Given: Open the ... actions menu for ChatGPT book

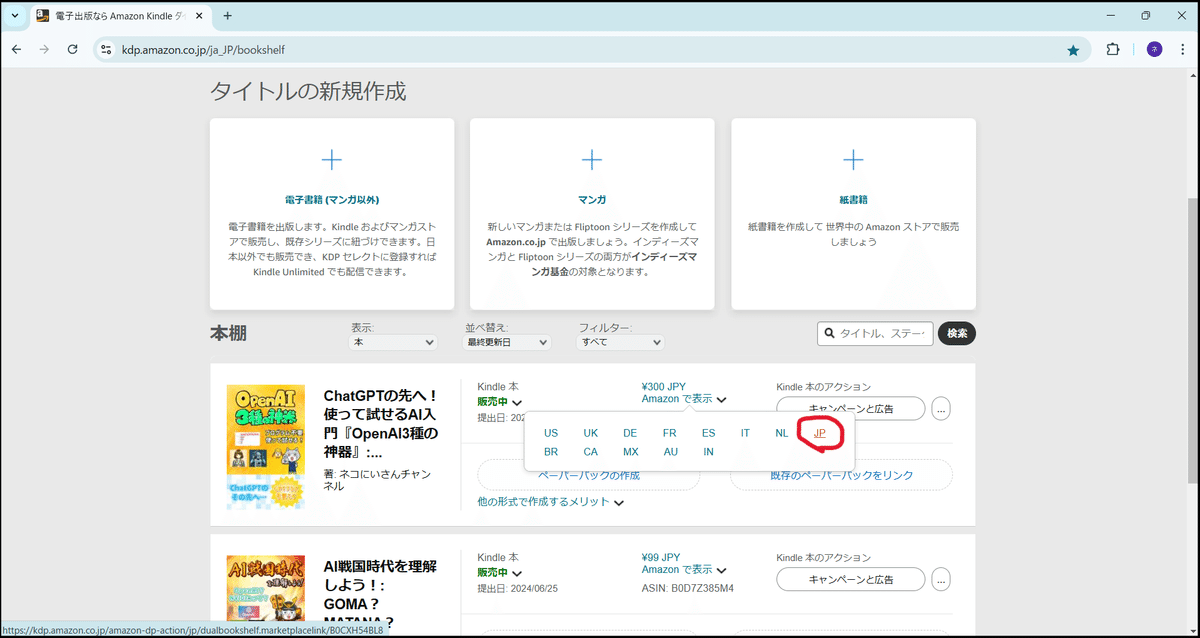Looking at the screenshot, I should [941, 408].
